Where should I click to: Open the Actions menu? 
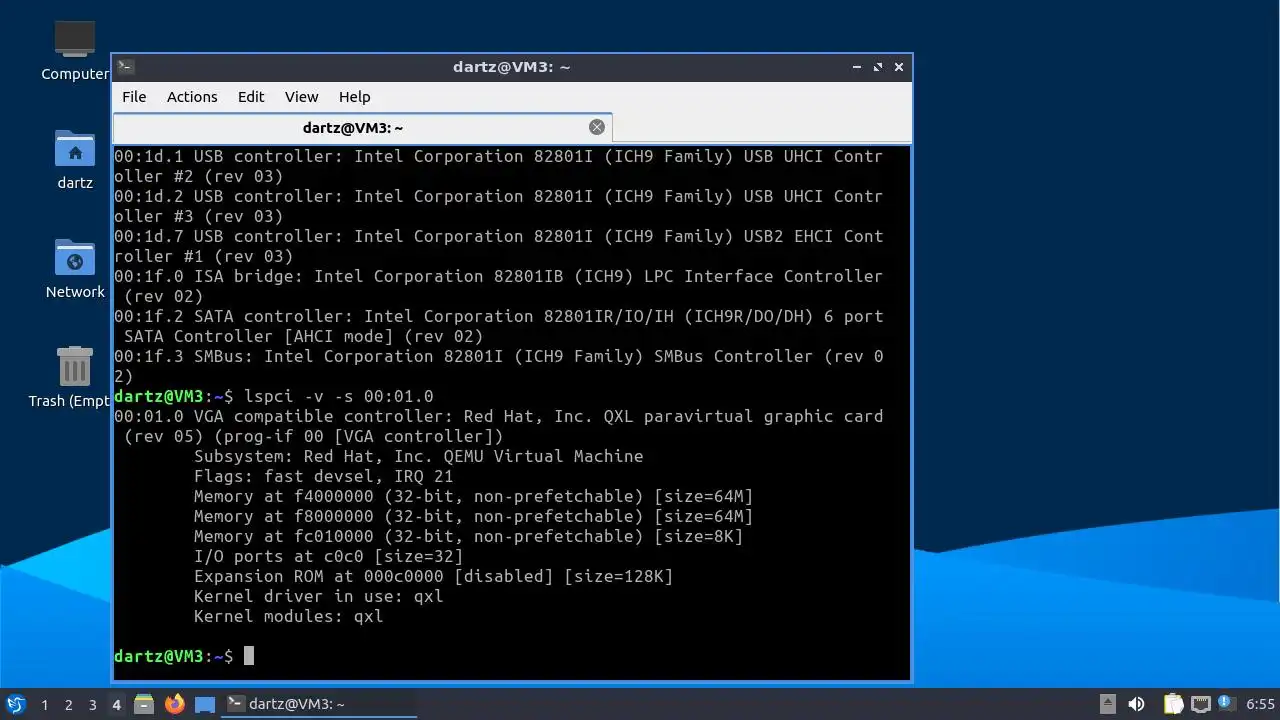coord(192,97)
